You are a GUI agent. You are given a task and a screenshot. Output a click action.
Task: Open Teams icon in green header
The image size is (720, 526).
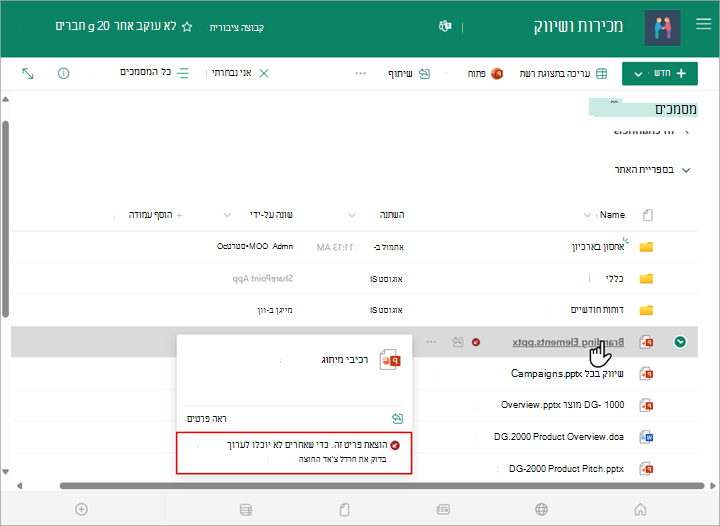(444, 26)
